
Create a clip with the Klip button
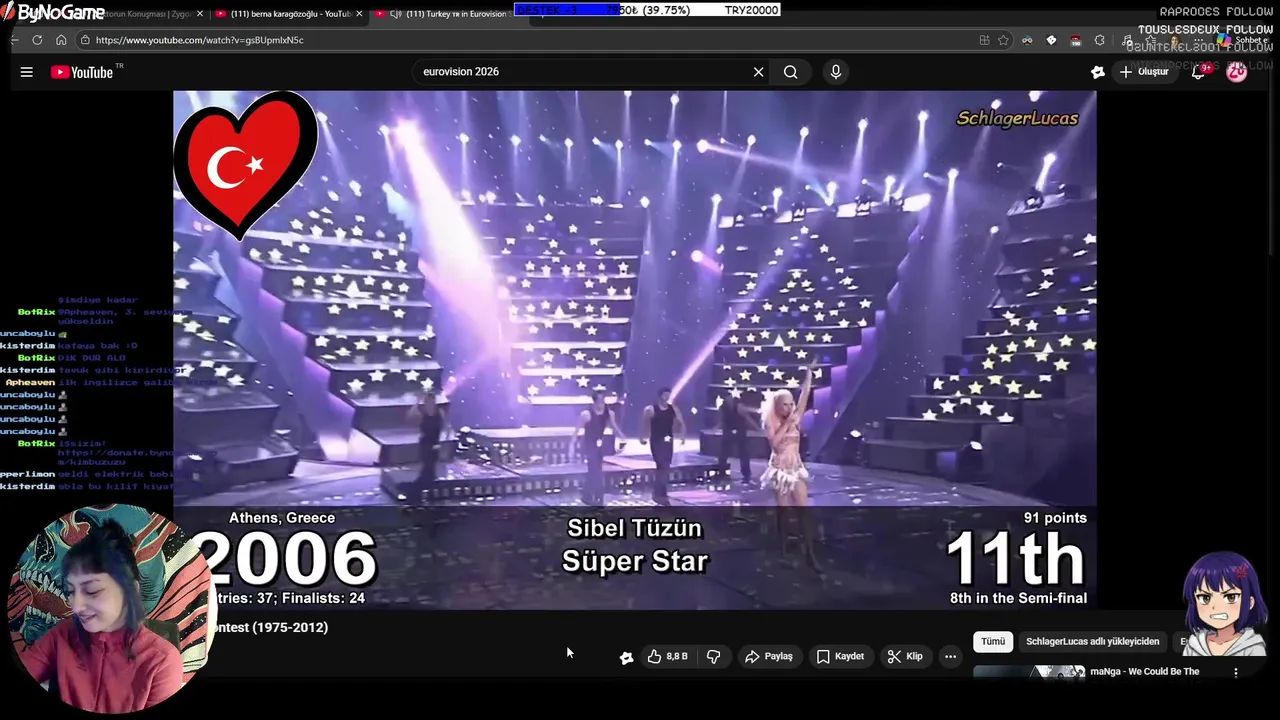pos(905,657)
